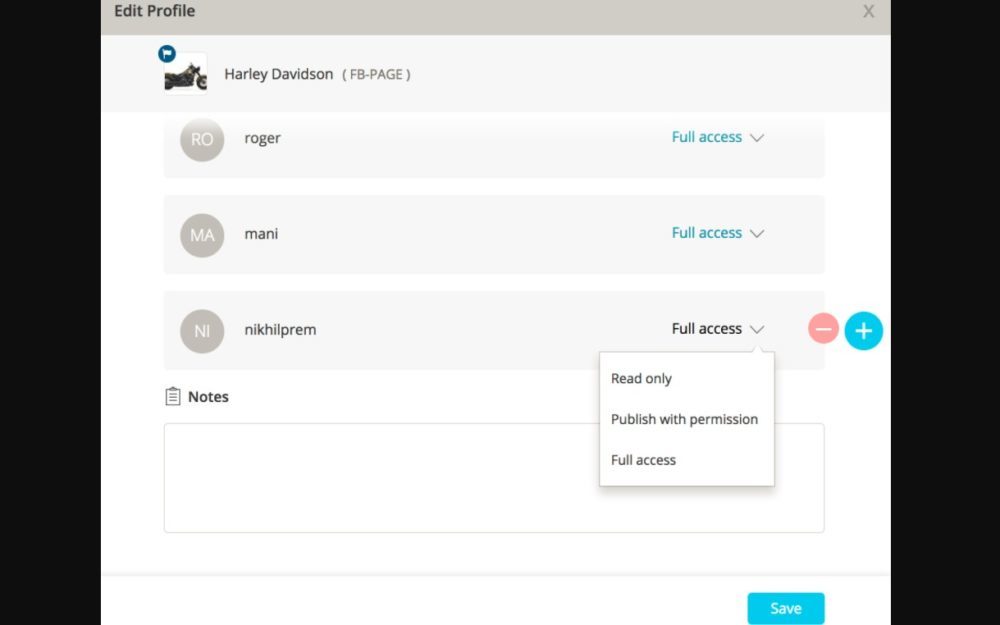The height and width of the screenshot is (625, 1000).
Task: Select Full access in the dropdown list
Action: coord(643,460)
